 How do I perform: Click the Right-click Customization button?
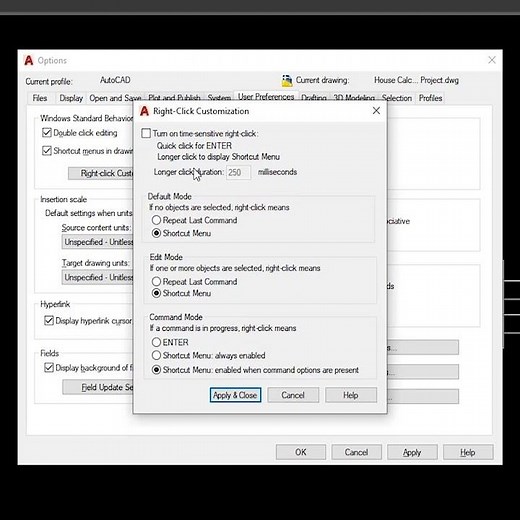(x=101, y=173)
